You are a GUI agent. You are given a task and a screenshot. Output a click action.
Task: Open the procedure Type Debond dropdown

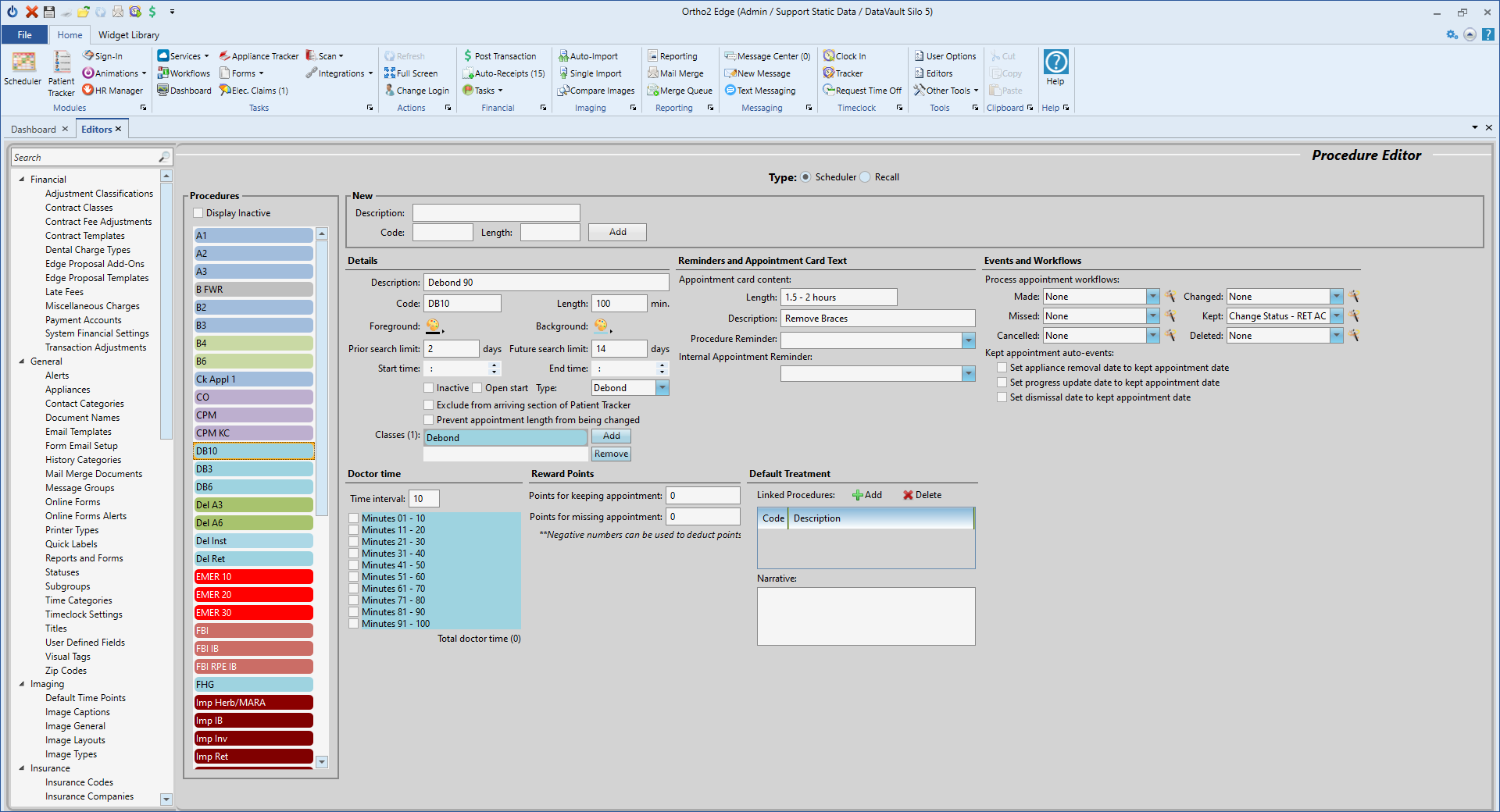(662, 388)
